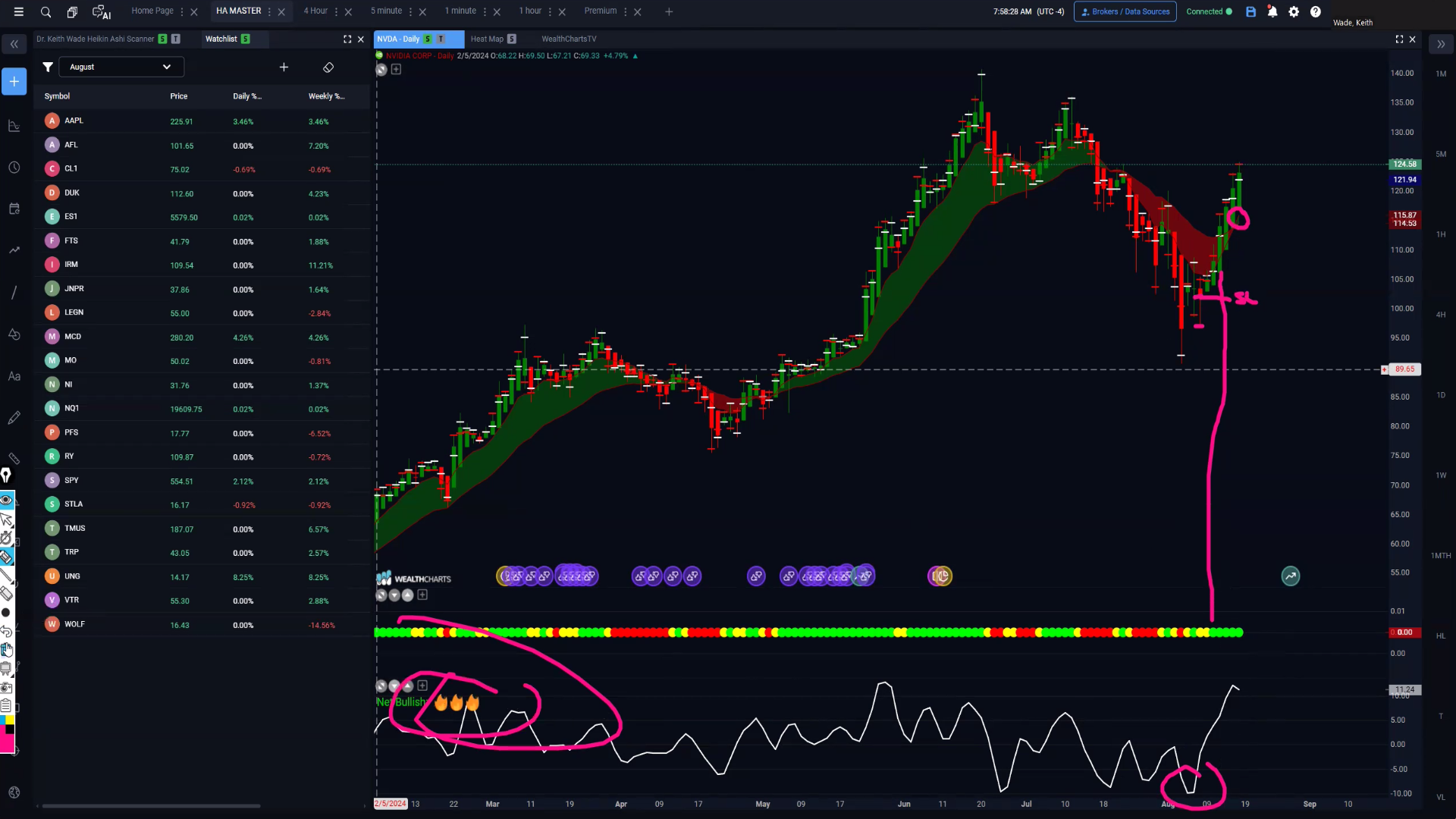Toggle visibility of the Net Bullish indicator
The width and height of the screenshot is (1456, 819).
[381, 686]
